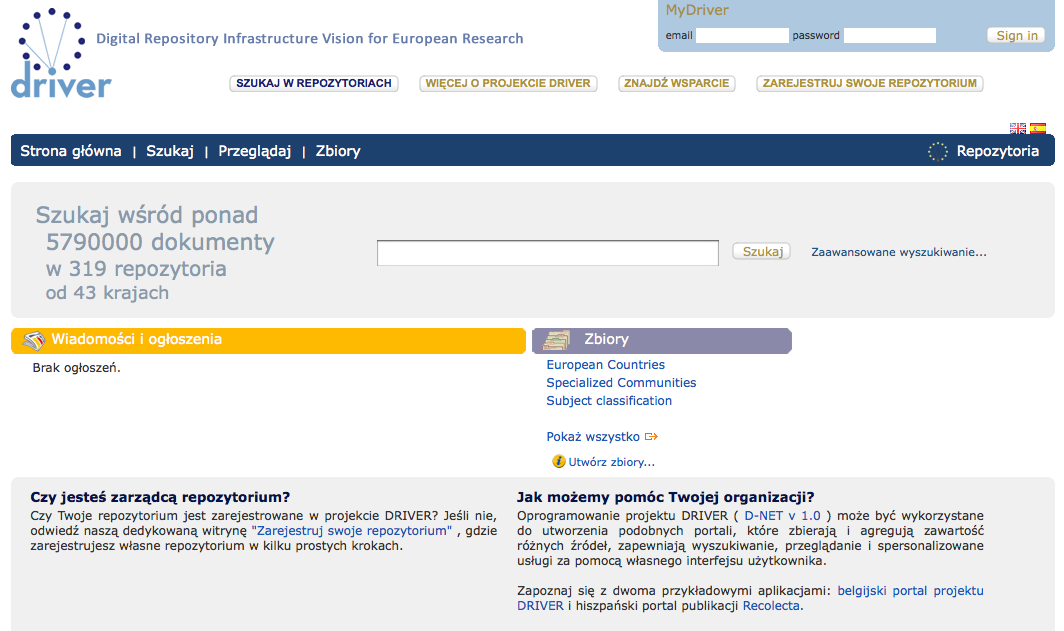Click "Jak możemy pomóc Twojej organizacji?" heading
The width and height of the screenshot is (1064, 631).
[665, 497]
